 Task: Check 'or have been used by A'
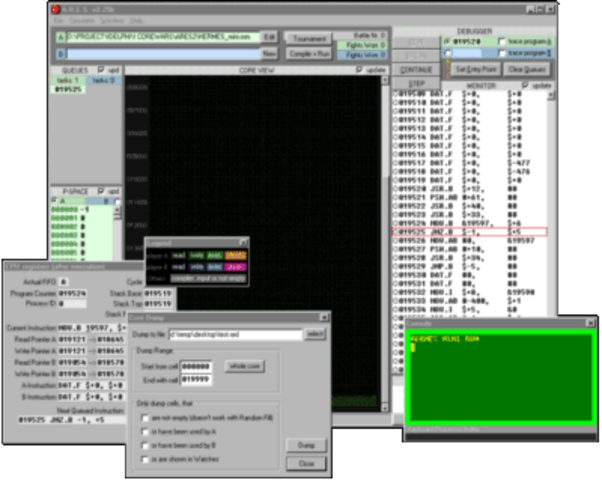[x=145, y=432]
